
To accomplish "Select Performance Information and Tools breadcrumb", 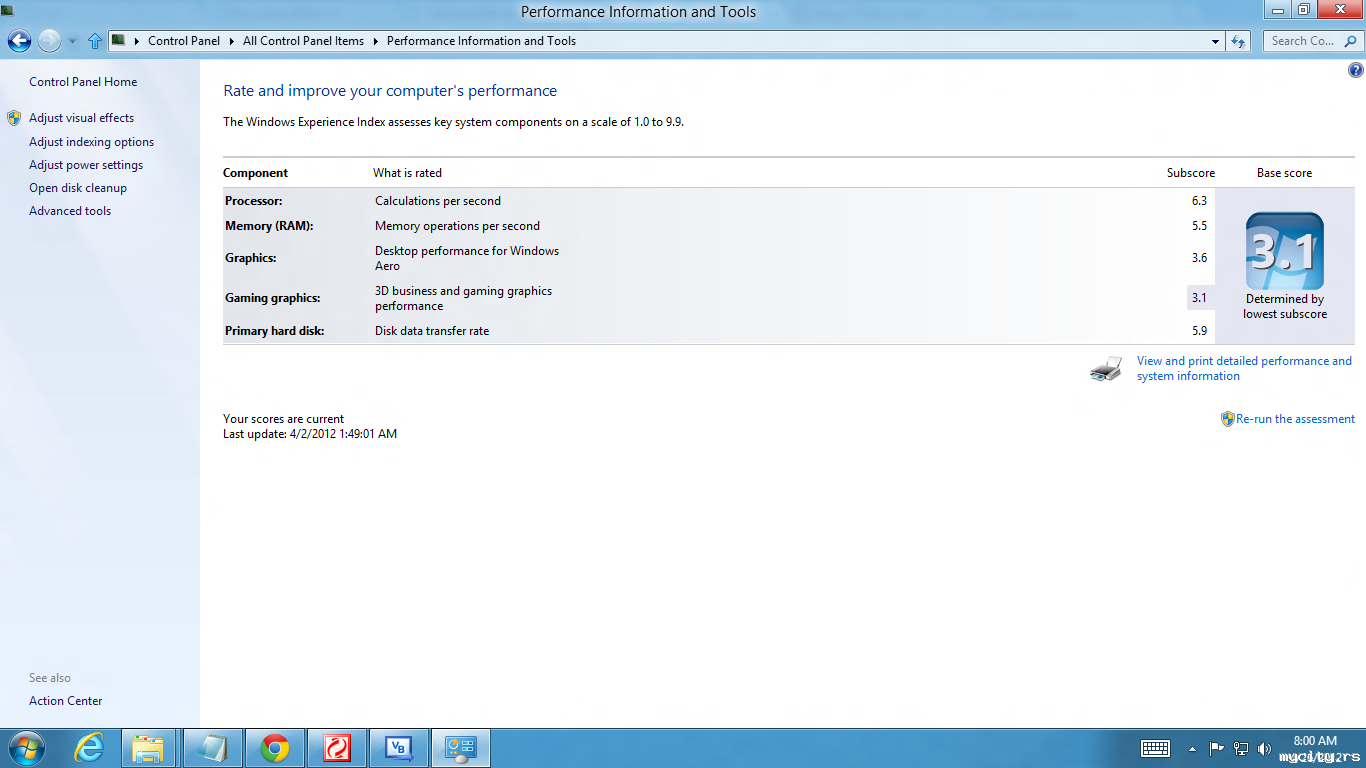I will coord(481,41).
